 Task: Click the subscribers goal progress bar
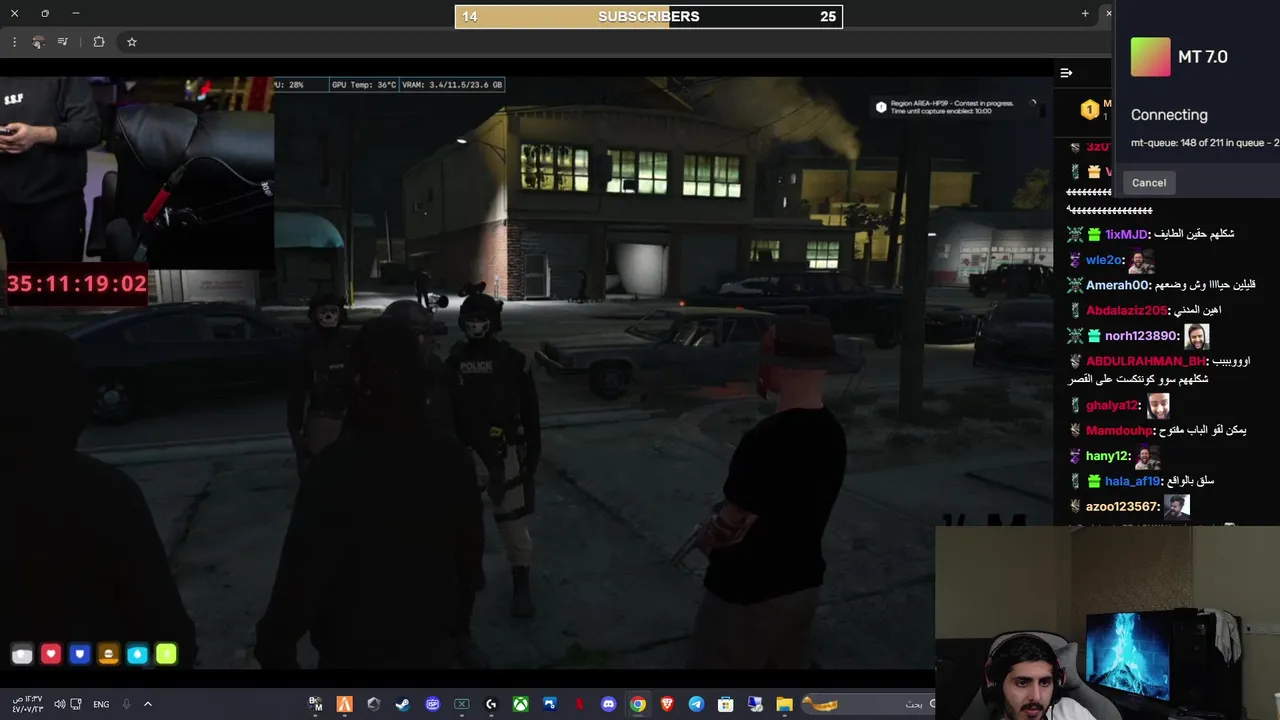[649, 16]
